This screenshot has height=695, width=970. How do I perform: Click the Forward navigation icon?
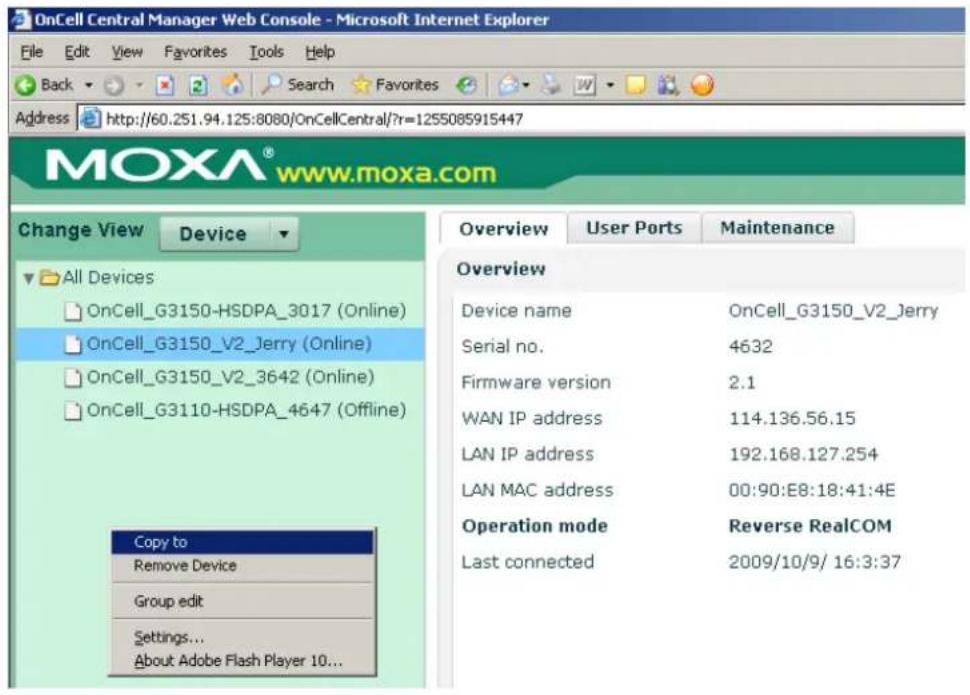(x=114, y=85)
